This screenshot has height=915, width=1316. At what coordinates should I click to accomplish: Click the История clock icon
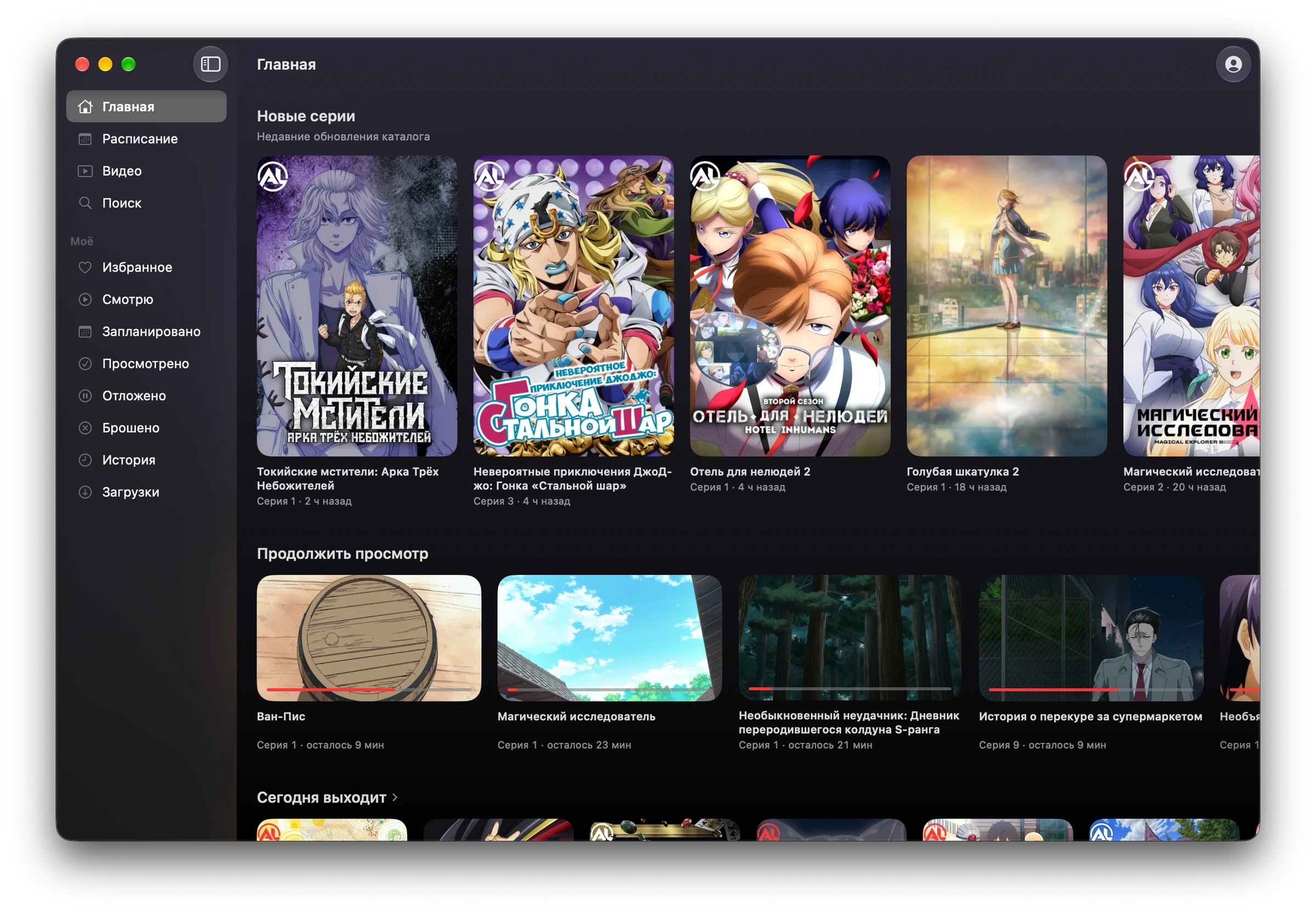coord(85,460)
